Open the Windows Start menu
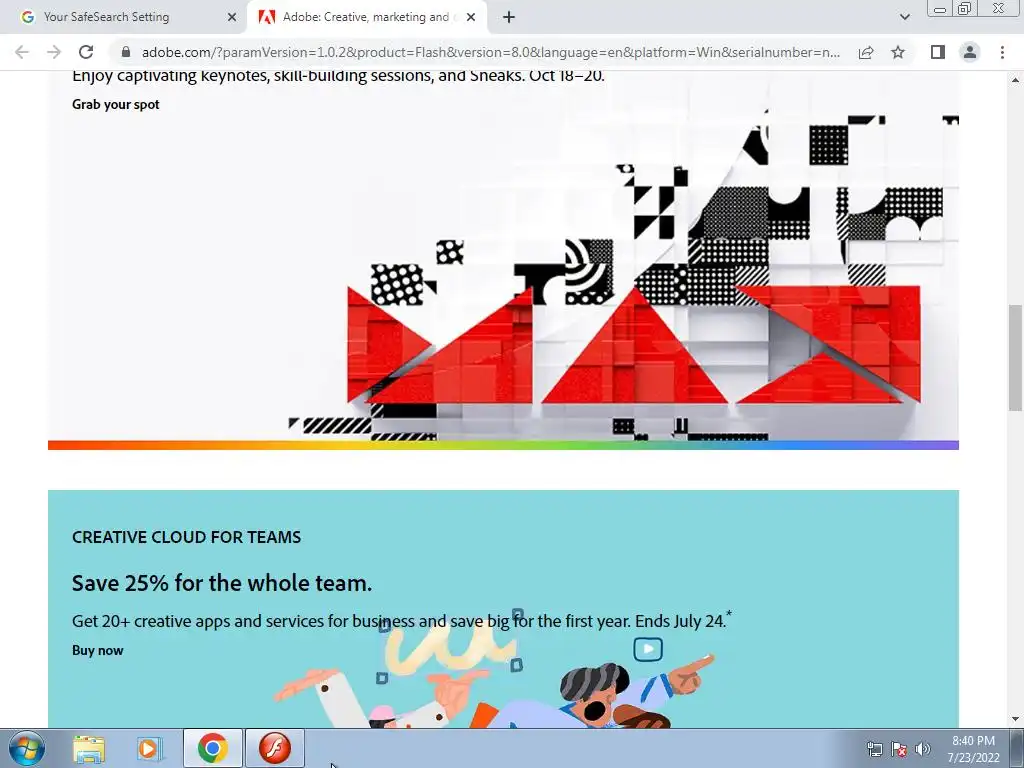 pos(26,748)
